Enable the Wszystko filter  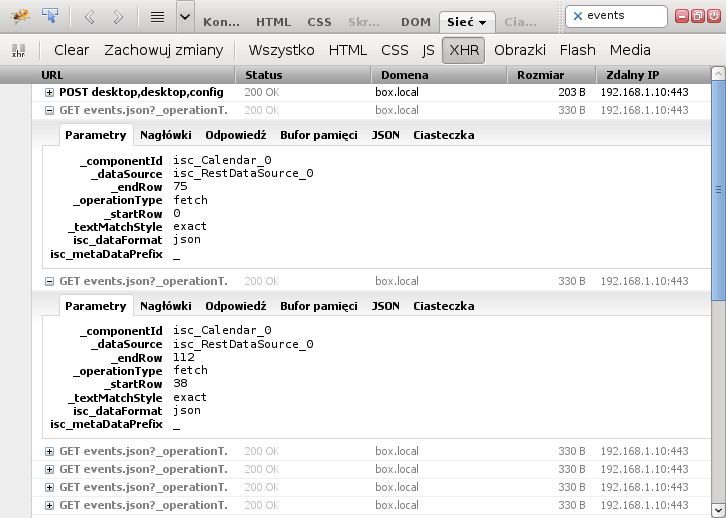(281, 50)
